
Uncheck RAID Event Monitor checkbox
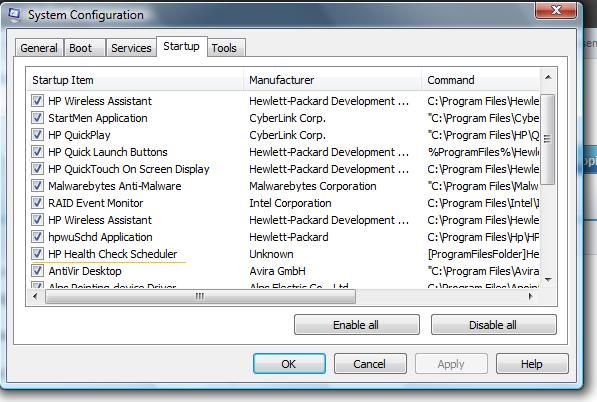37,203
